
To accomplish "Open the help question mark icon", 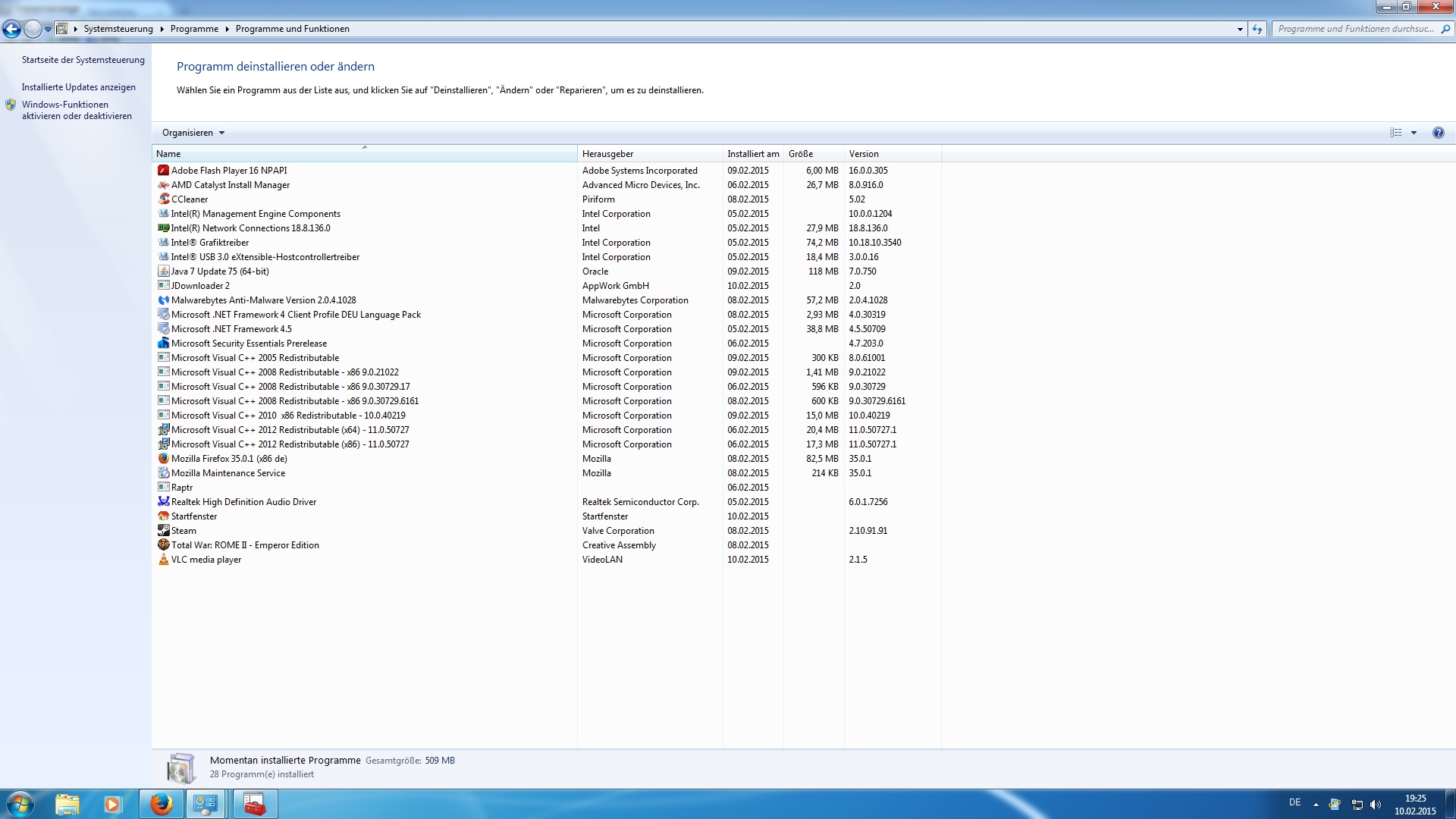I will click(x=1438, y=133).
